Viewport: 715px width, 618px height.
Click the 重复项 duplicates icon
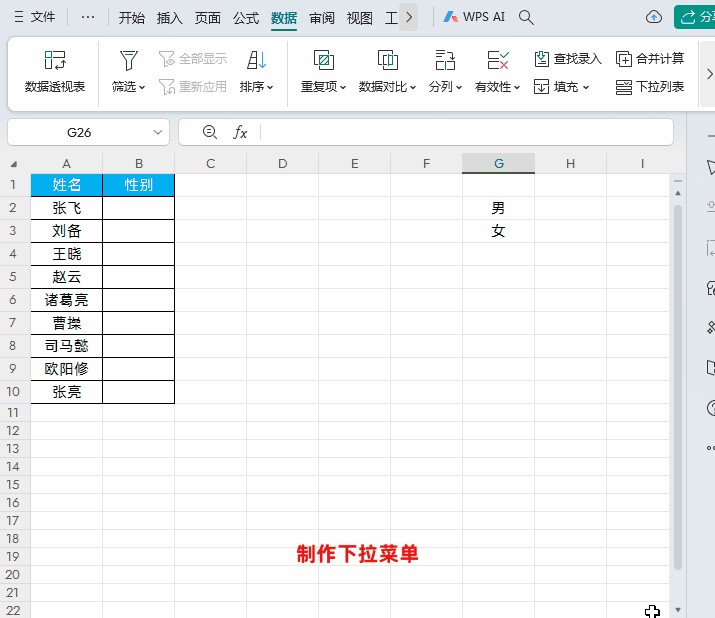click(x=322, y=60)
